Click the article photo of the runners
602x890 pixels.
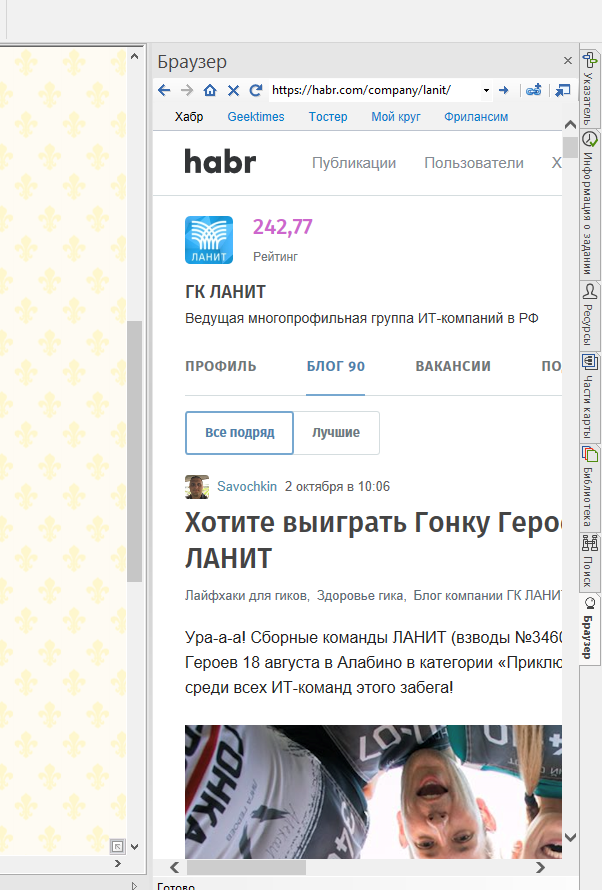tap(373, 791)
